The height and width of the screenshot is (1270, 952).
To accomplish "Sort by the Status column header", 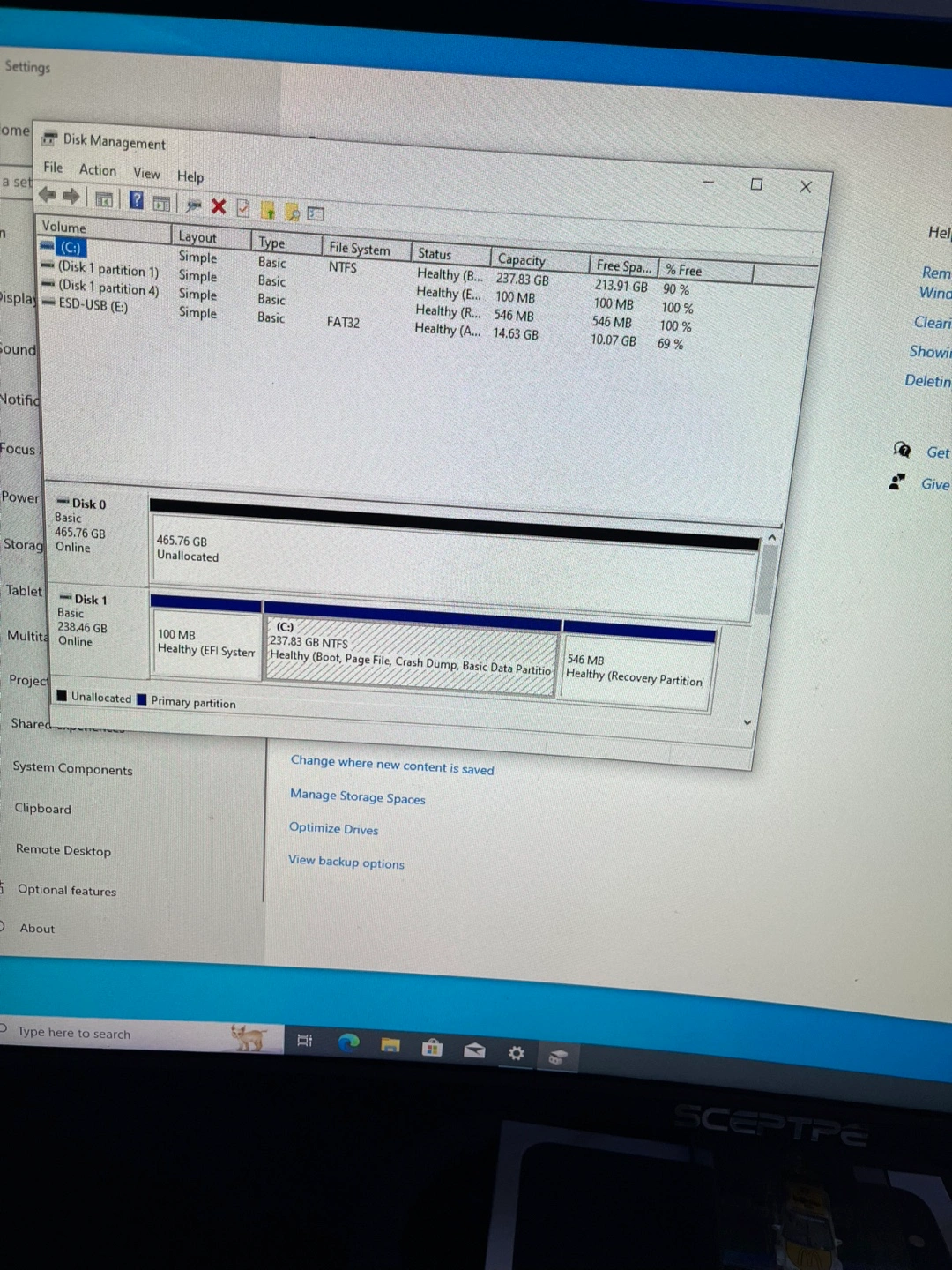I will (450, 254).
